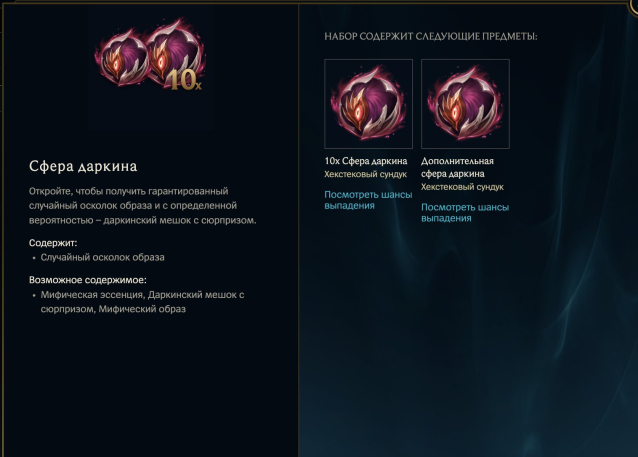Select the Случайный осколок образа list entry
Image resolution: width=638 pixels, height=457 pixels.
pyautogui.click(x=102, y=257)
